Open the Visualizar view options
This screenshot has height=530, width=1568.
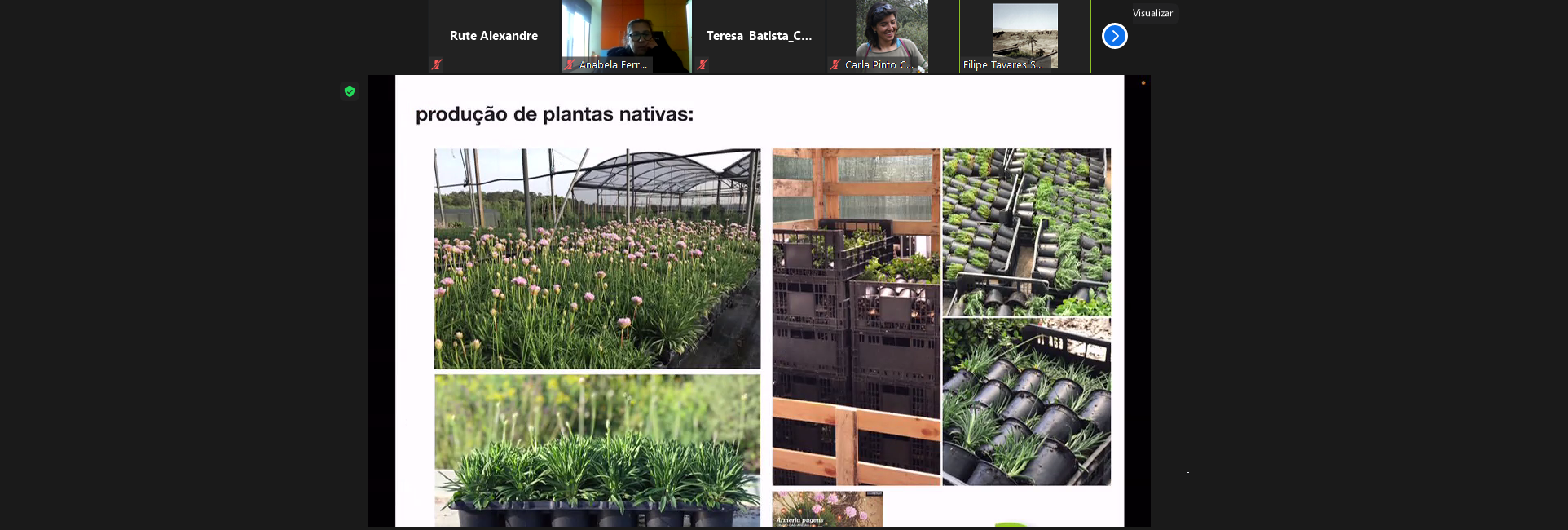click(1152, 13)
